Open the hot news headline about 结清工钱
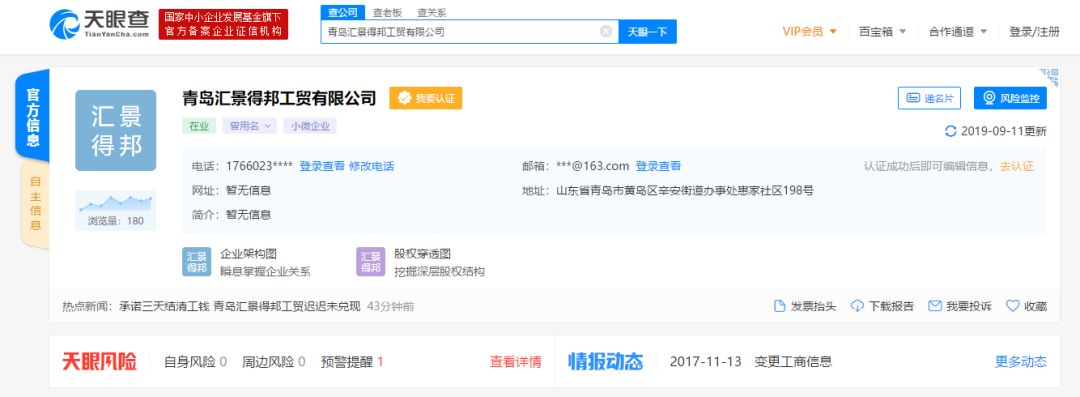Screen dimensions: 1080x397 coord(240,306)
